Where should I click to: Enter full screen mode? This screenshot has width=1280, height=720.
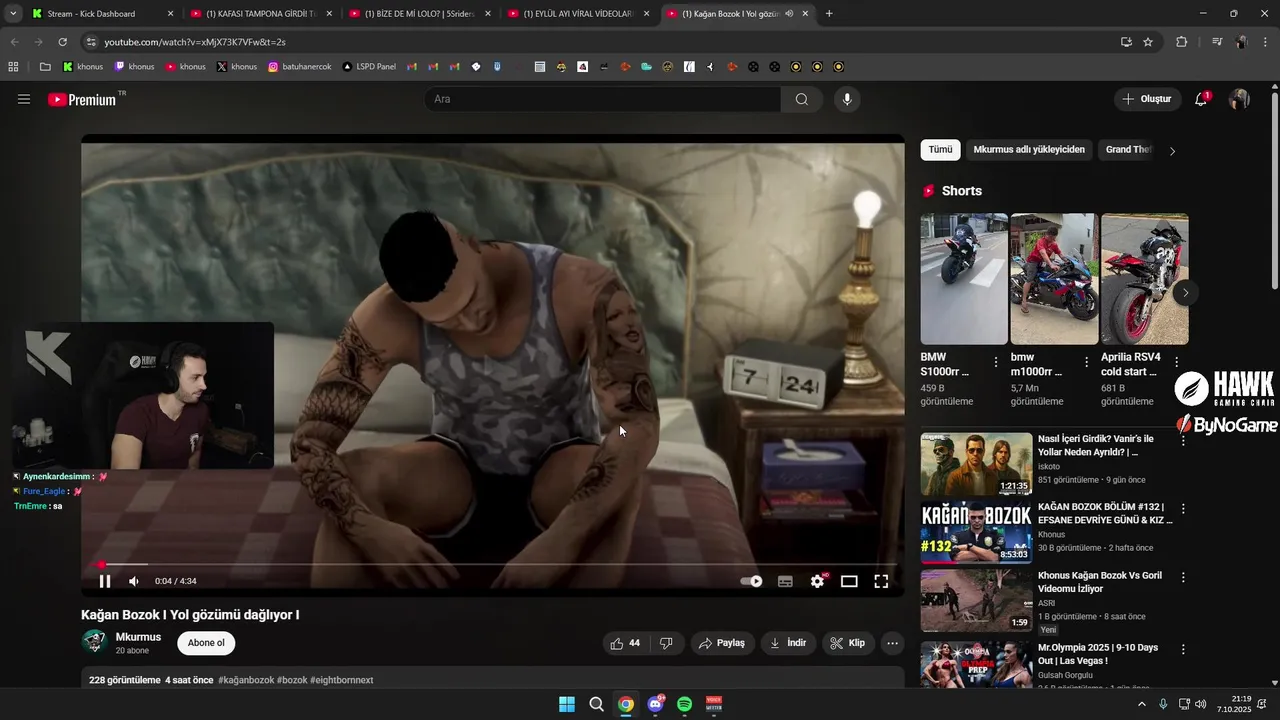pos(881,581)
